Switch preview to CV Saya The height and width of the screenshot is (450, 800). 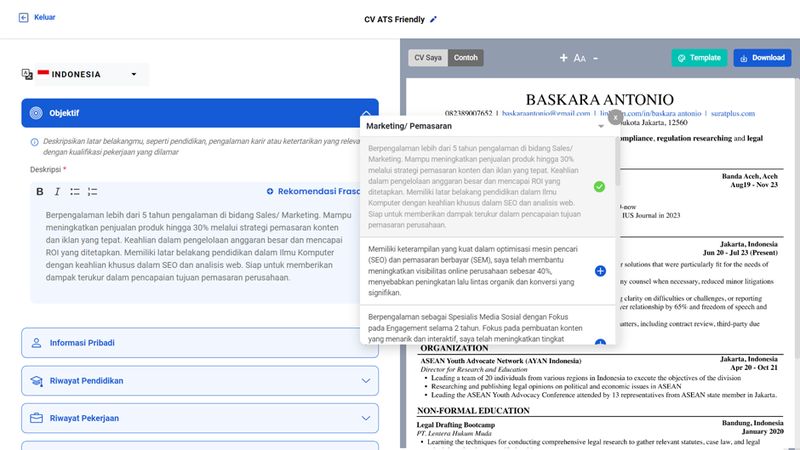pyautogui.click(x=428, y=58)
